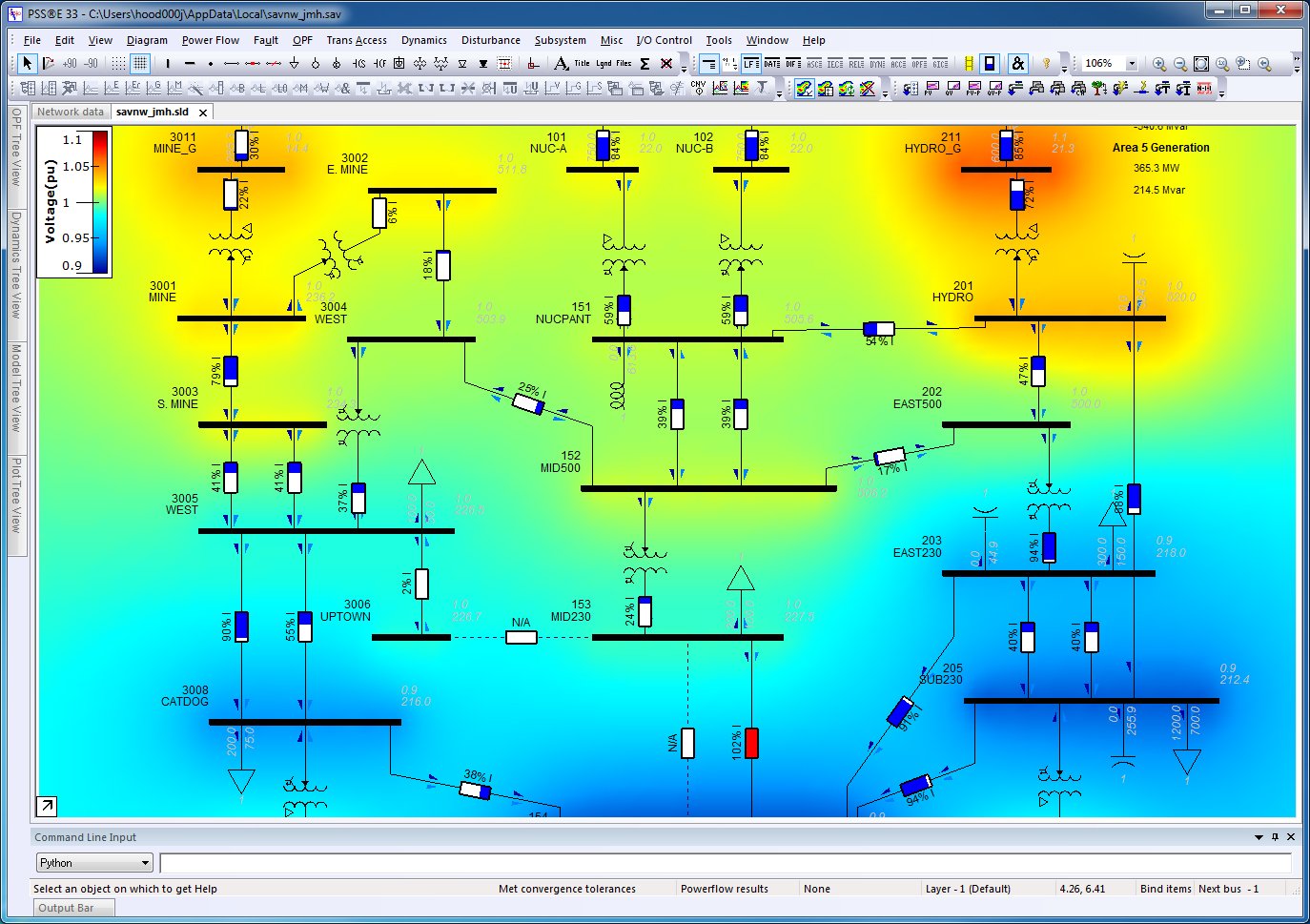The width and height of the screenshot is (1310, 924).
Task: Toggle the DATE display mode
Action: click(x=771, y=64)
